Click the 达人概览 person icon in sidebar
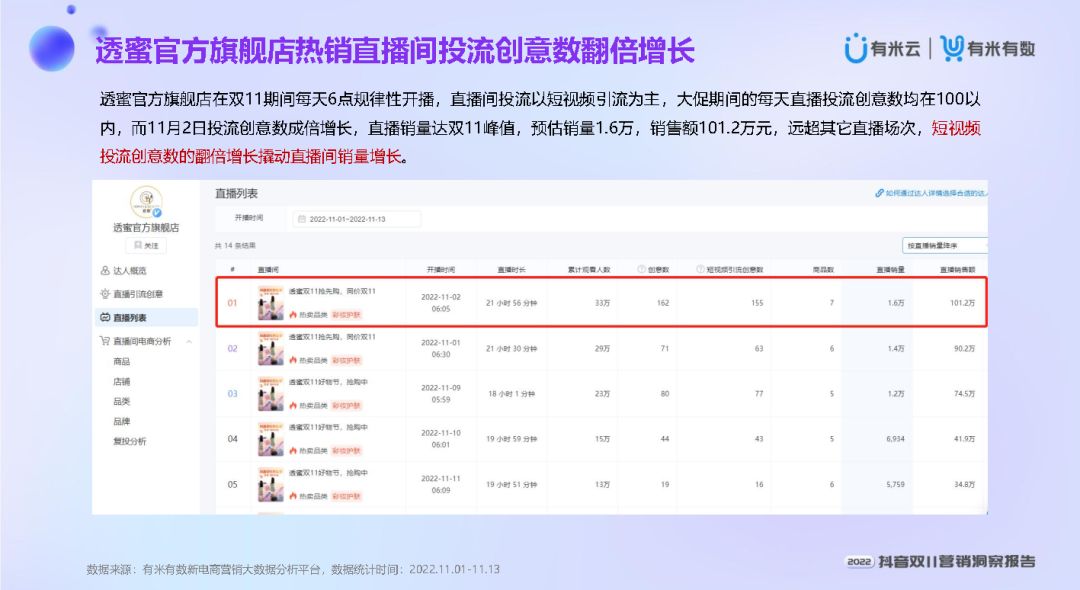 tap(105, 271)
